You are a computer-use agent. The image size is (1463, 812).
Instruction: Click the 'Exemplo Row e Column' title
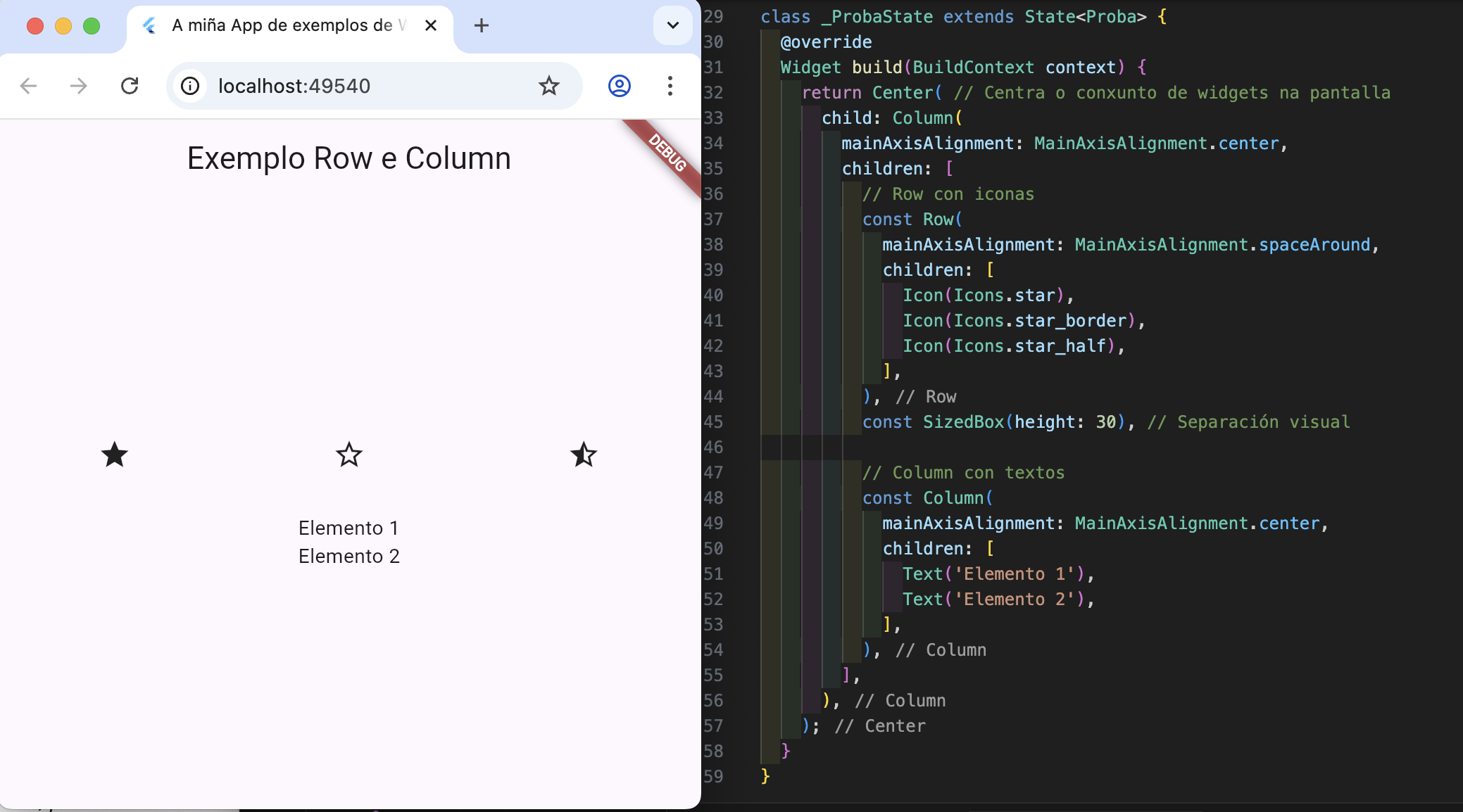coord(349,158)
